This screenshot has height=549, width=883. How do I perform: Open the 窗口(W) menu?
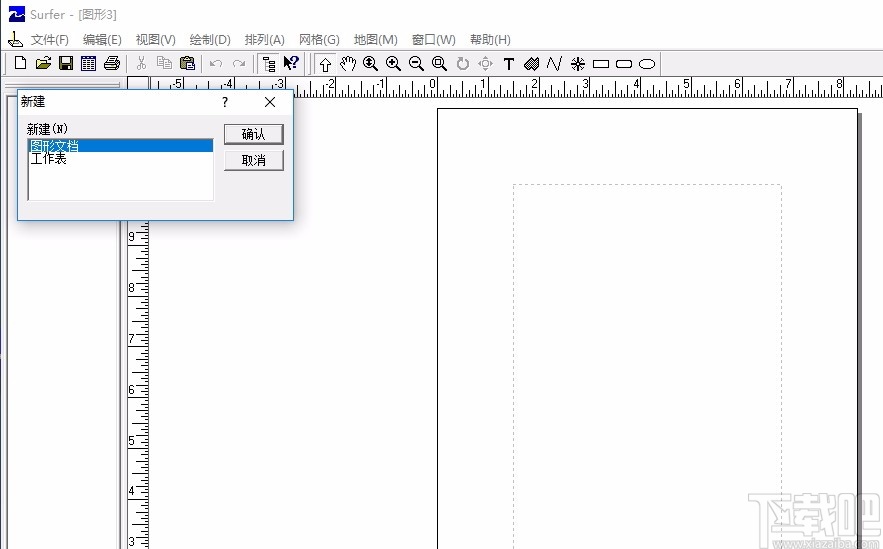click(434, 39)
